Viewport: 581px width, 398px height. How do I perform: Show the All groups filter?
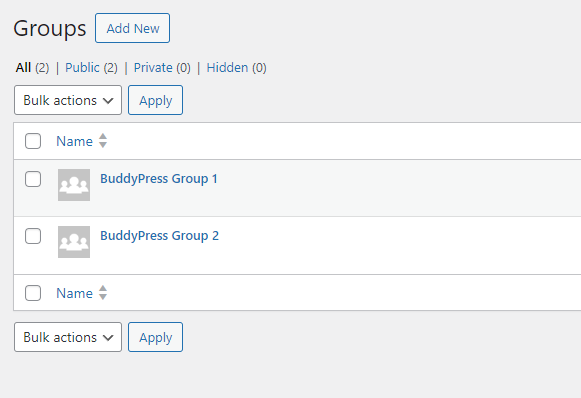tap(23, 67)
